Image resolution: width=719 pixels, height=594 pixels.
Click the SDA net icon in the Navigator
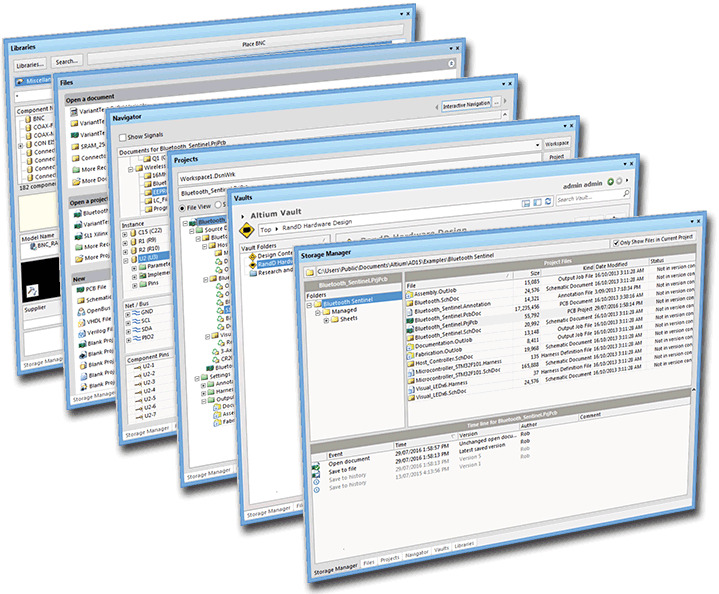coord(136,330)
